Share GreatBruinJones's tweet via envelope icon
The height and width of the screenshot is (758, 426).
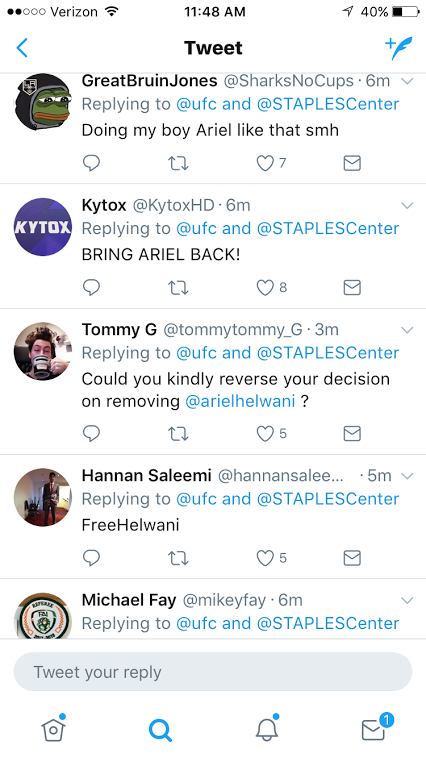click(352, 163)
